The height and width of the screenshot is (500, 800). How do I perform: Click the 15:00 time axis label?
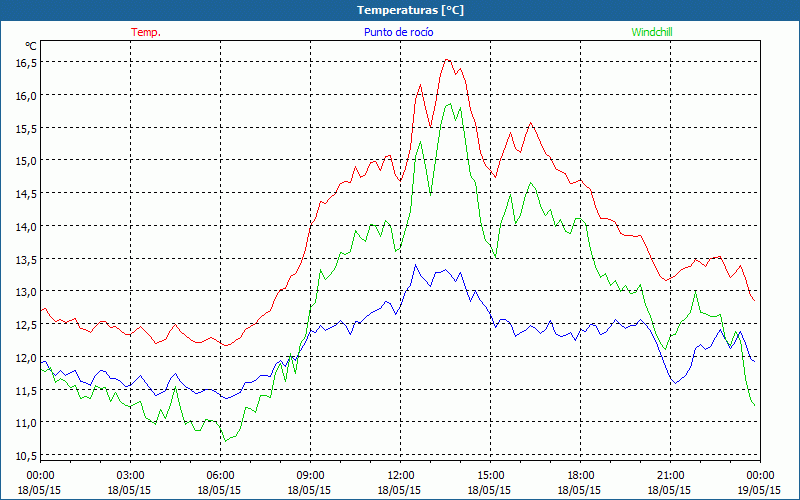point(490,476)
